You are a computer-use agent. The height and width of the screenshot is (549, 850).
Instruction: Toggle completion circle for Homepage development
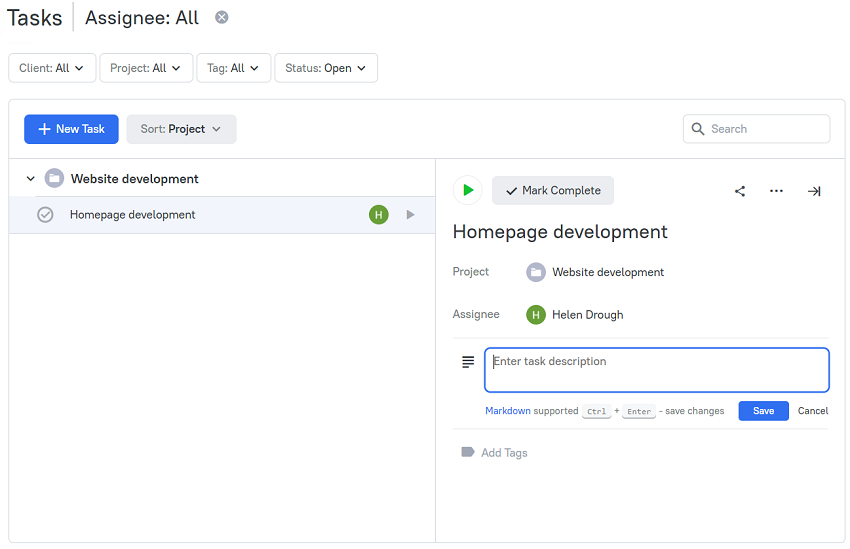pos(45,215)
